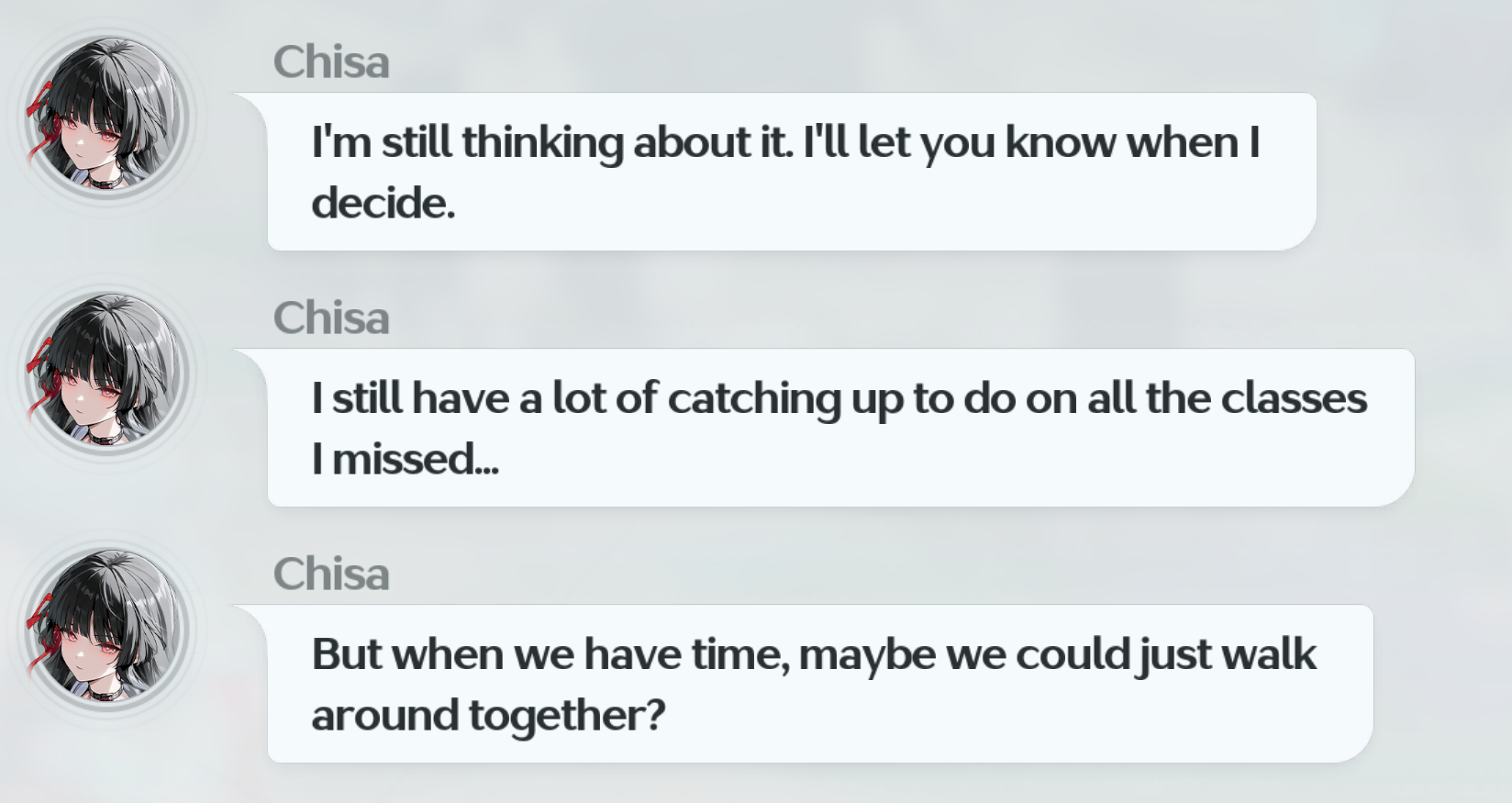Screen dimensions: 1512x803
Task: Click the Chisa name above the second message
Action: point(331,318)
